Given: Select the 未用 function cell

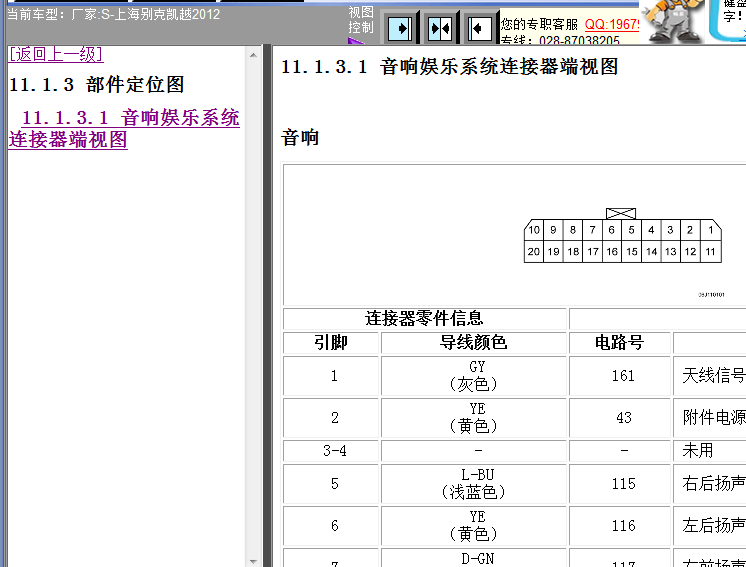Looking at the screenshot, I should [x=710, y=450].
